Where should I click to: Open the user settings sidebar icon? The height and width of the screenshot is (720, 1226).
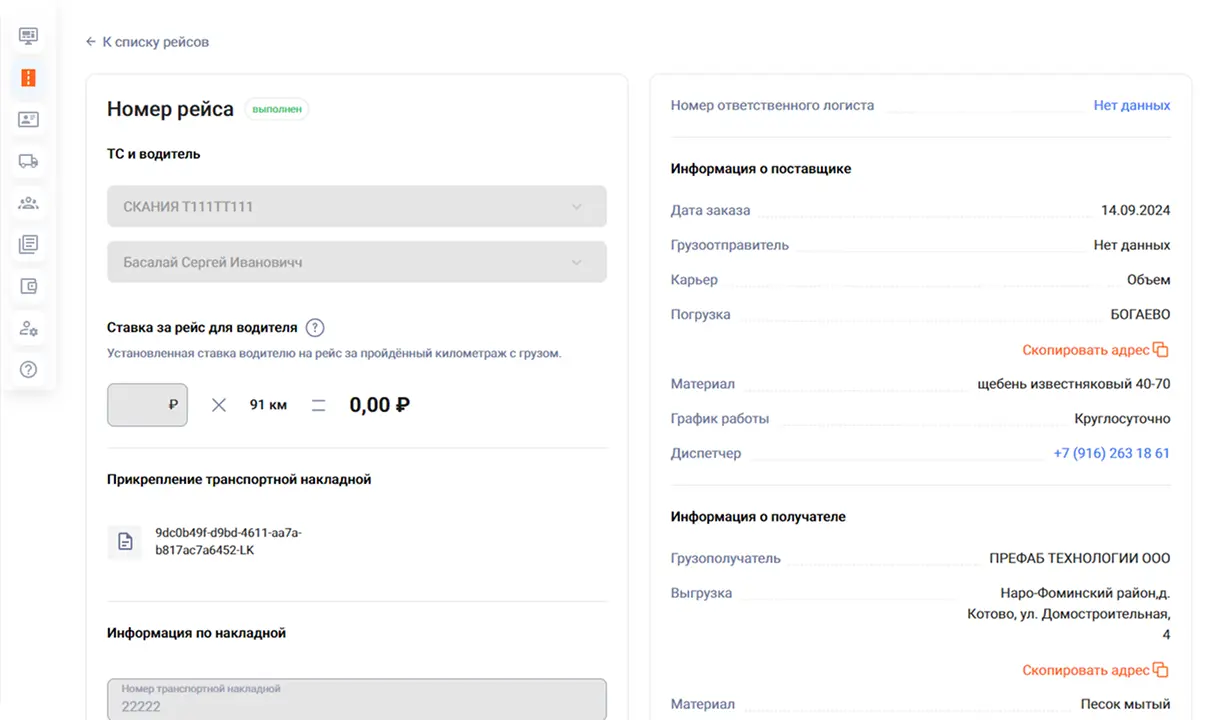28,328
